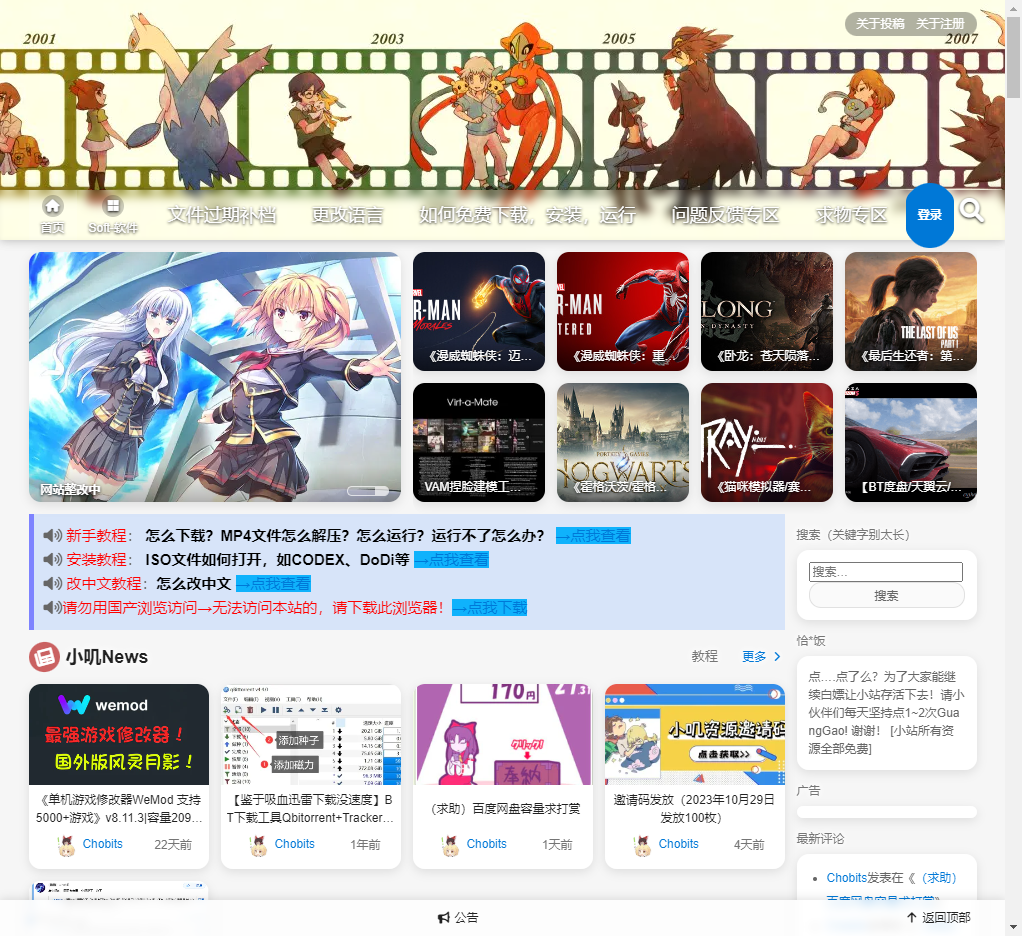This screenshot has width=1022, height=936.
Task: Open 卧龙：苍天陨落 thumbnail
Action: [767, 312]
